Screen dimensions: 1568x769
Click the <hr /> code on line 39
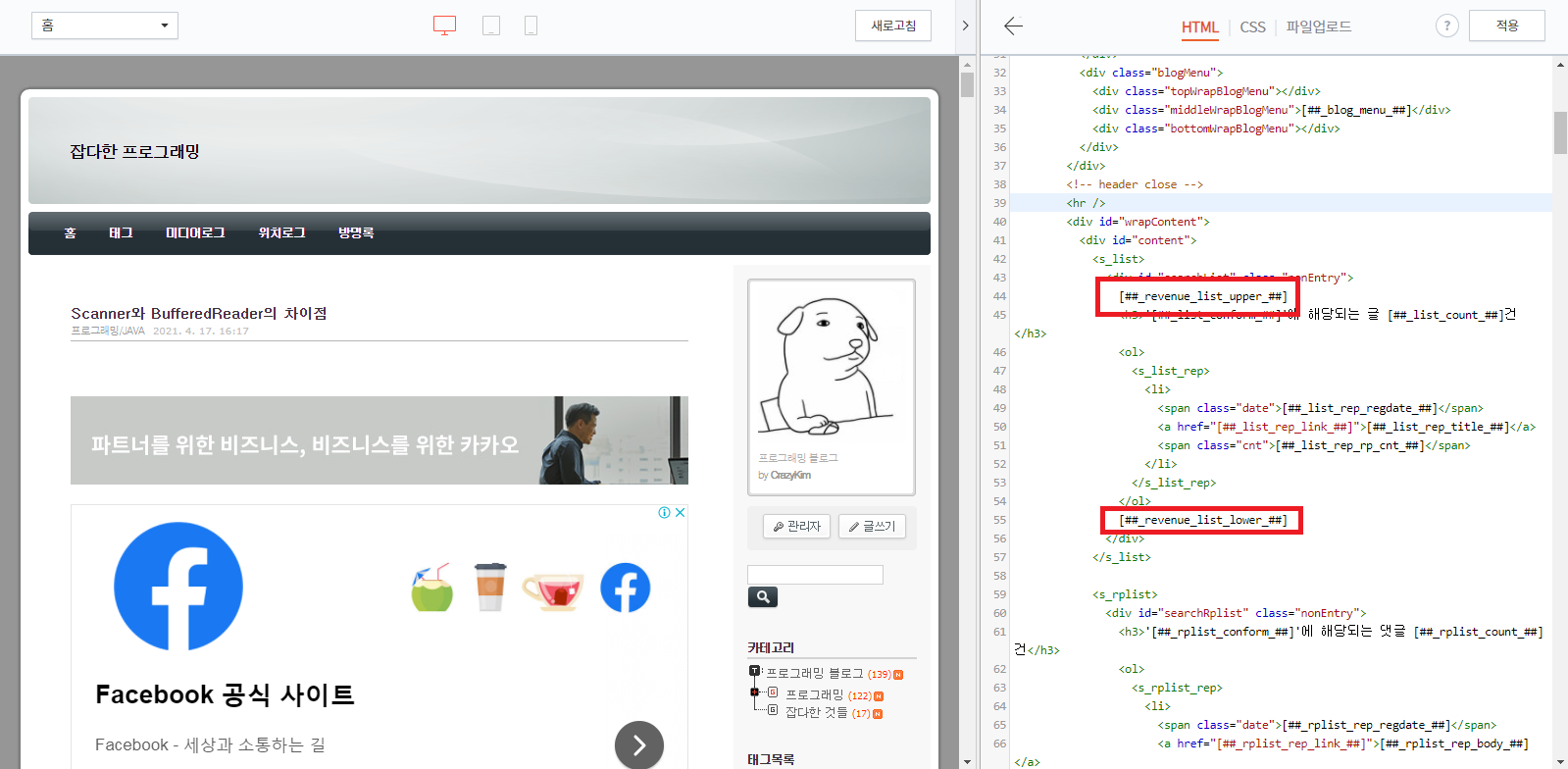[x=1086, y=203]
